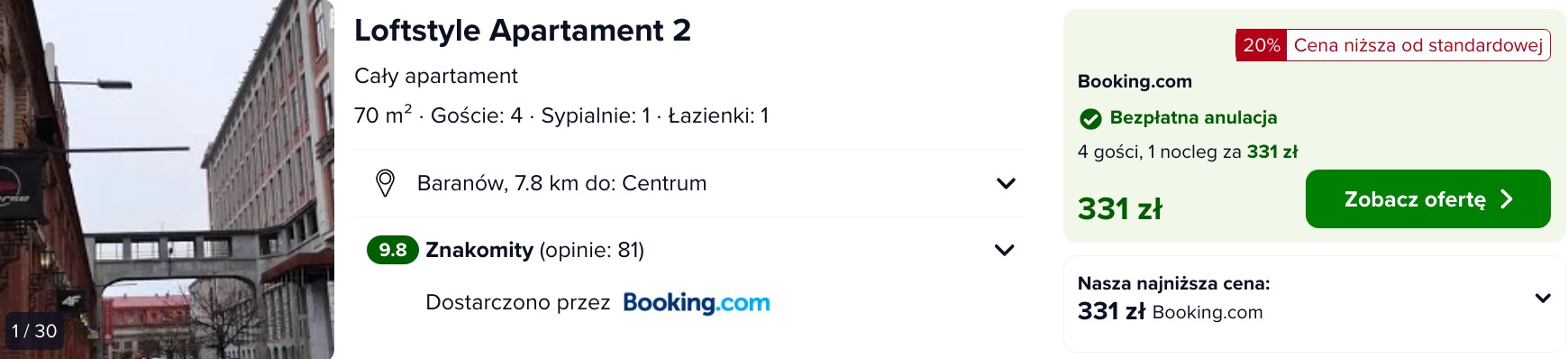The width and height of the screenshot is (1568, 359).
Task: Click the 1 / 30 photo counter
Action: (x=34, y=331)
